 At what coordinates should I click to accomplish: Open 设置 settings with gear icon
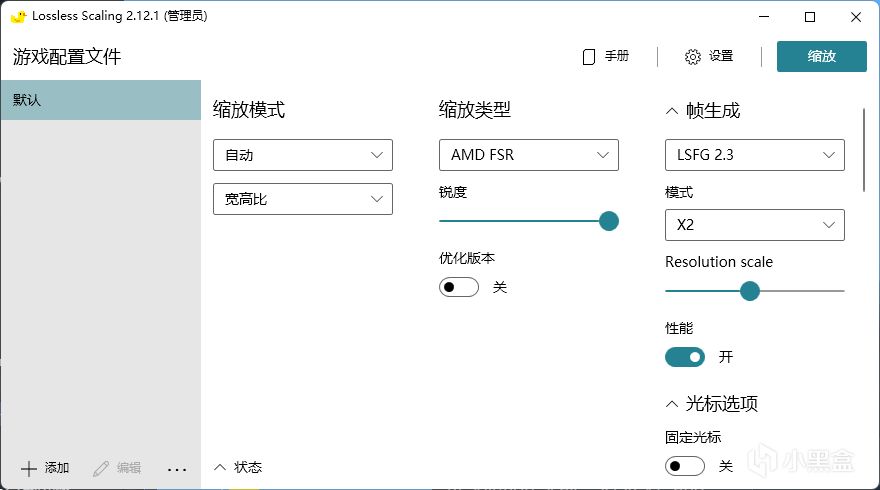pos(709,56)
